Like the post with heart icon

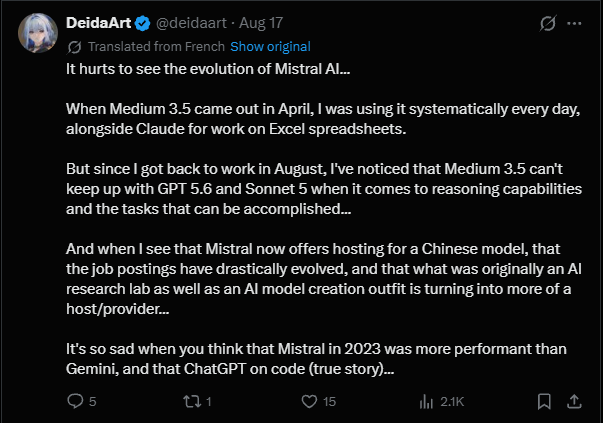309,401
